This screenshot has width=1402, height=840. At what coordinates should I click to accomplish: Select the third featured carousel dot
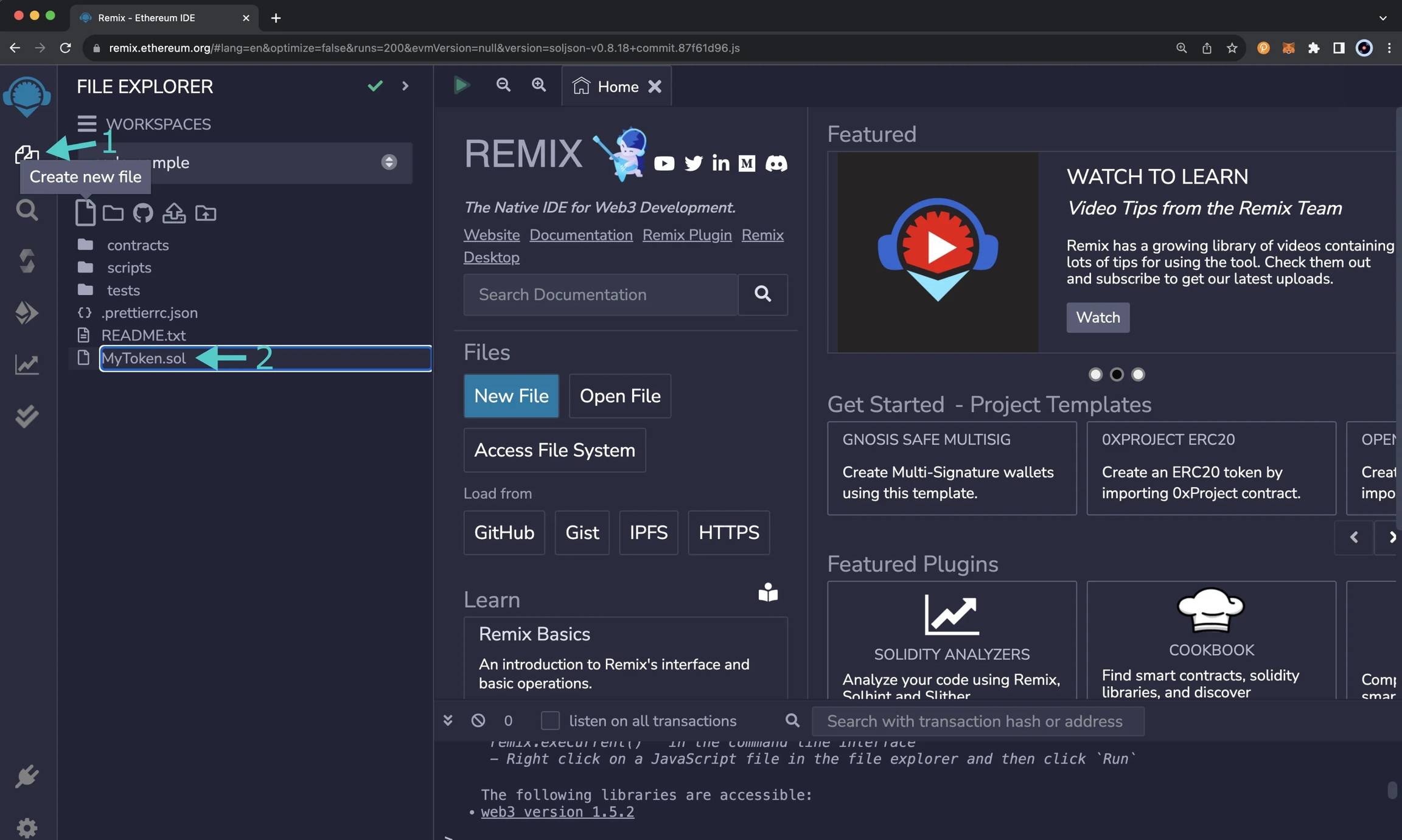pos(1138,374)
